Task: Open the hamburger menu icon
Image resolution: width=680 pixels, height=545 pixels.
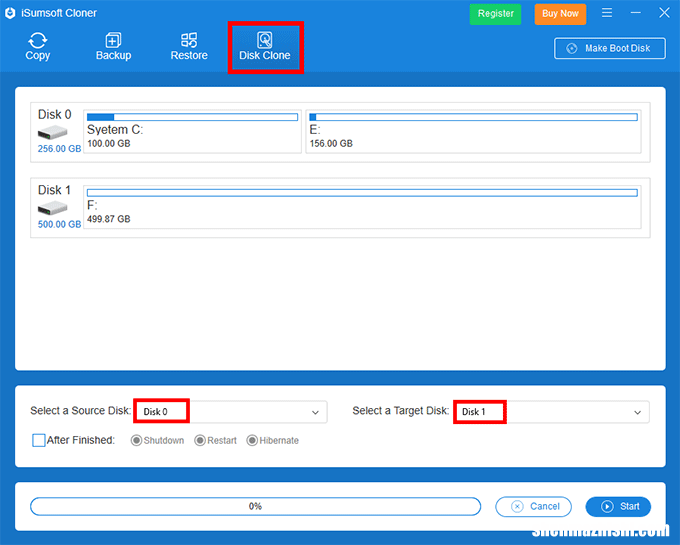Action: pyautogui.click(x=607, y=13)
